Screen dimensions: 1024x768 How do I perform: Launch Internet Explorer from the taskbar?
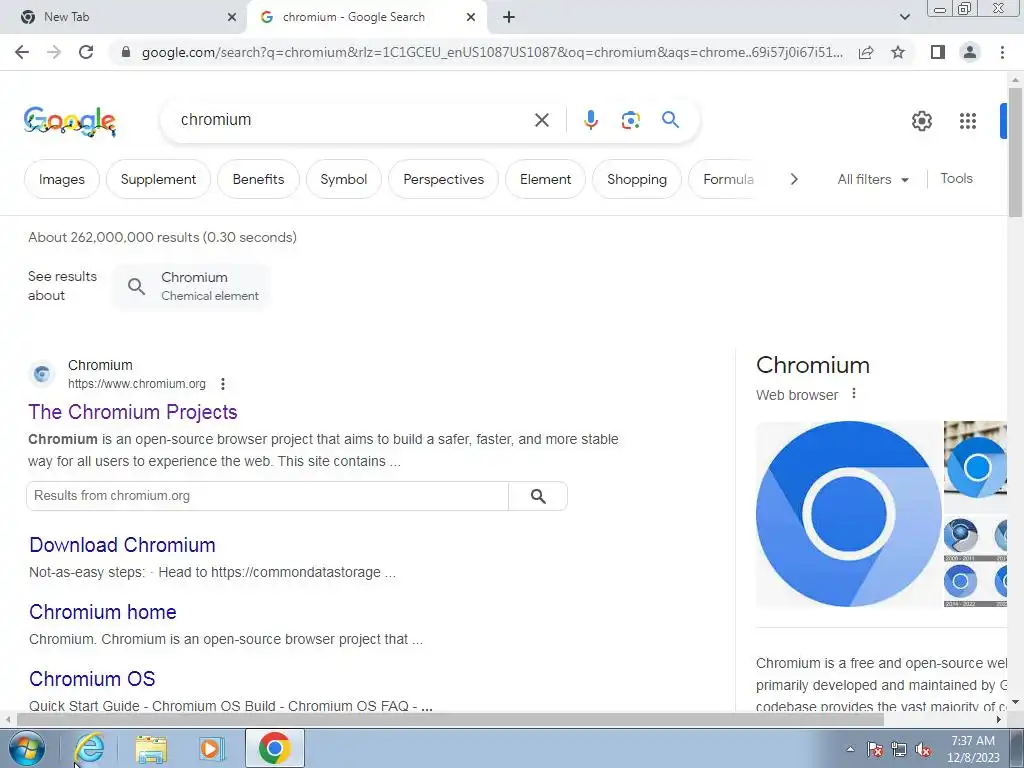pos(89,748)
